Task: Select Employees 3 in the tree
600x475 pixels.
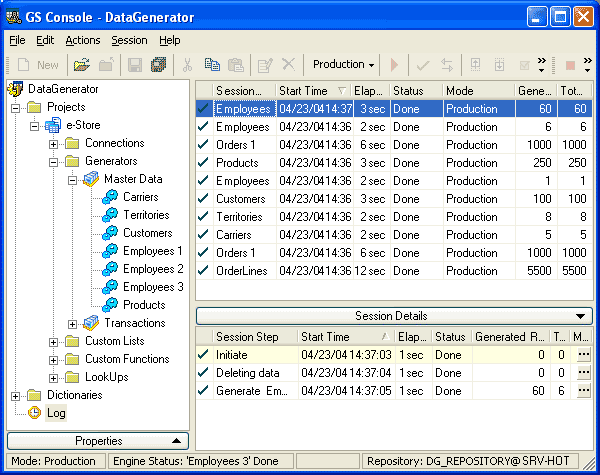Action: (153, 287)
